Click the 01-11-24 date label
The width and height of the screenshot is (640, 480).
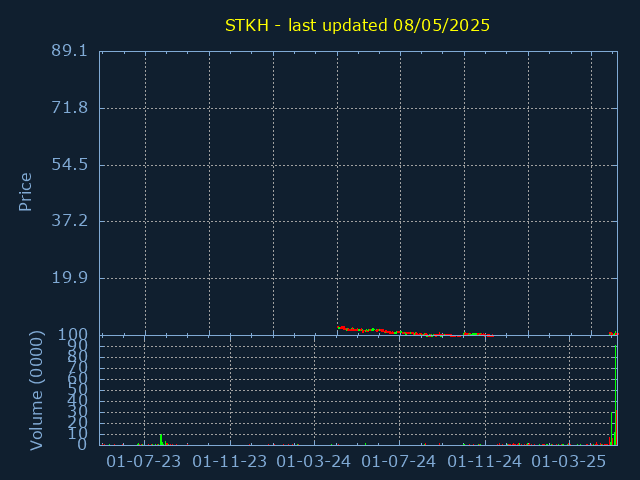tap(484, 462)
